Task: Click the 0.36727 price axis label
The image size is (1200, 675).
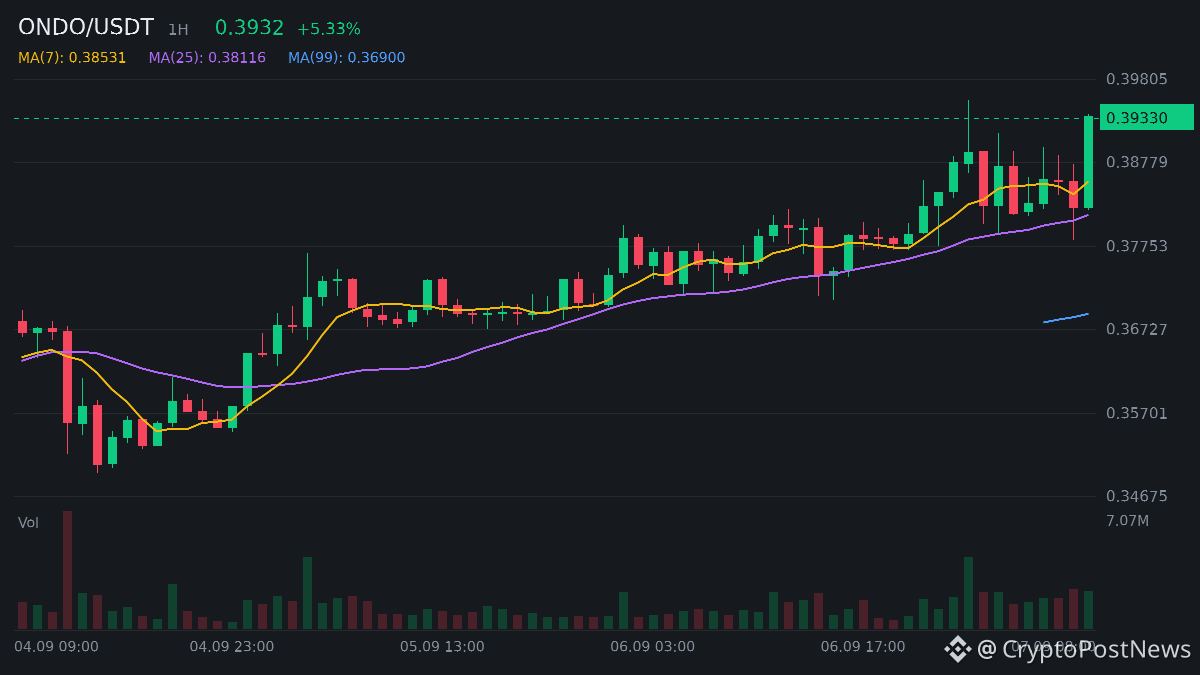Action: [1136, 329]
